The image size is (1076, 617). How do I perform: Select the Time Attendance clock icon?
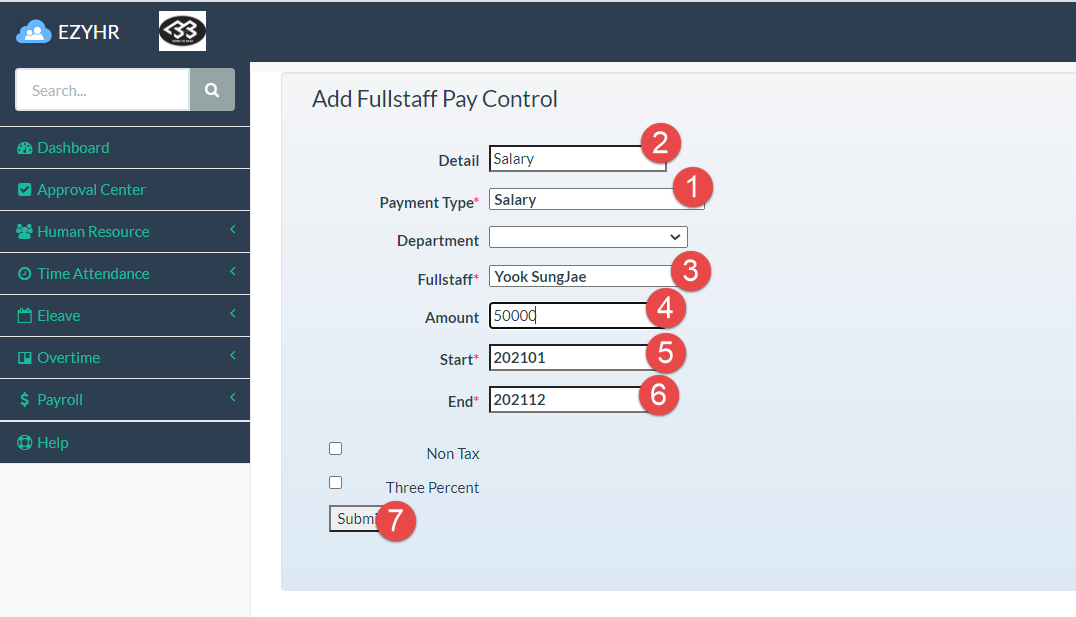[x=23, y=273]
